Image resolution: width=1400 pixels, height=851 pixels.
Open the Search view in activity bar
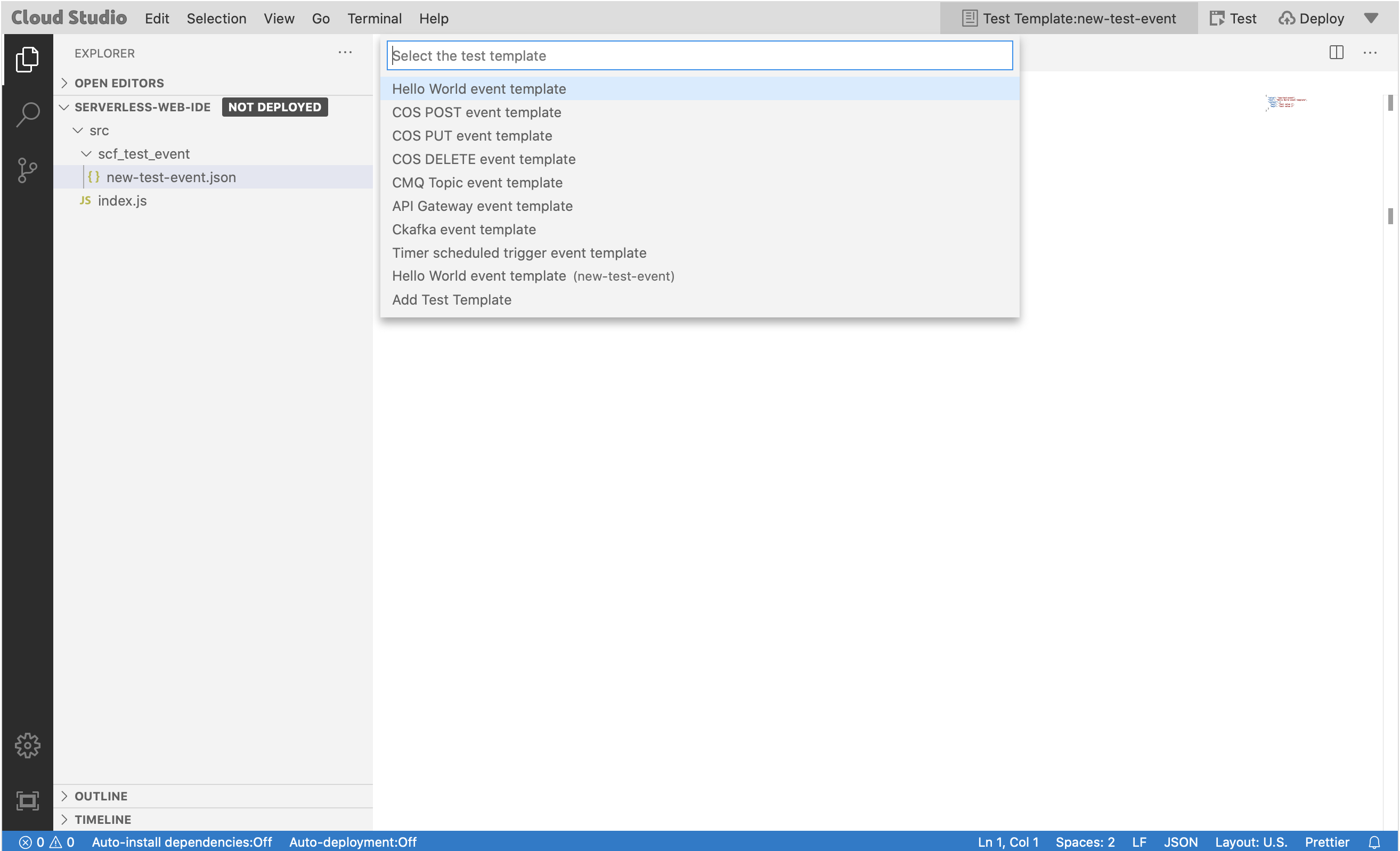(x=27, y=114)
